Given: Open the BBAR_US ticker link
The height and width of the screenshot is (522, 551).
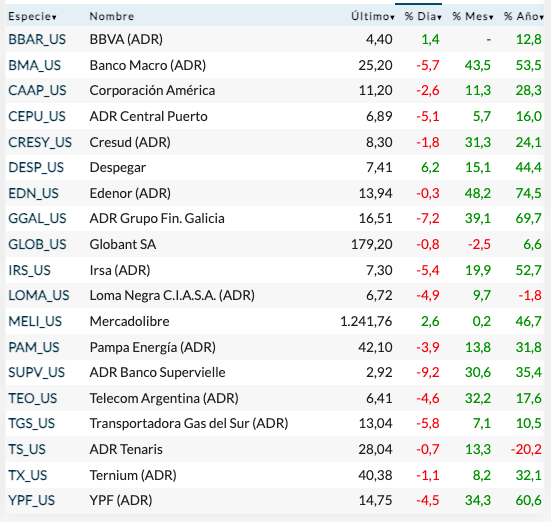Looking at the screenshot, I should point(37,39).
